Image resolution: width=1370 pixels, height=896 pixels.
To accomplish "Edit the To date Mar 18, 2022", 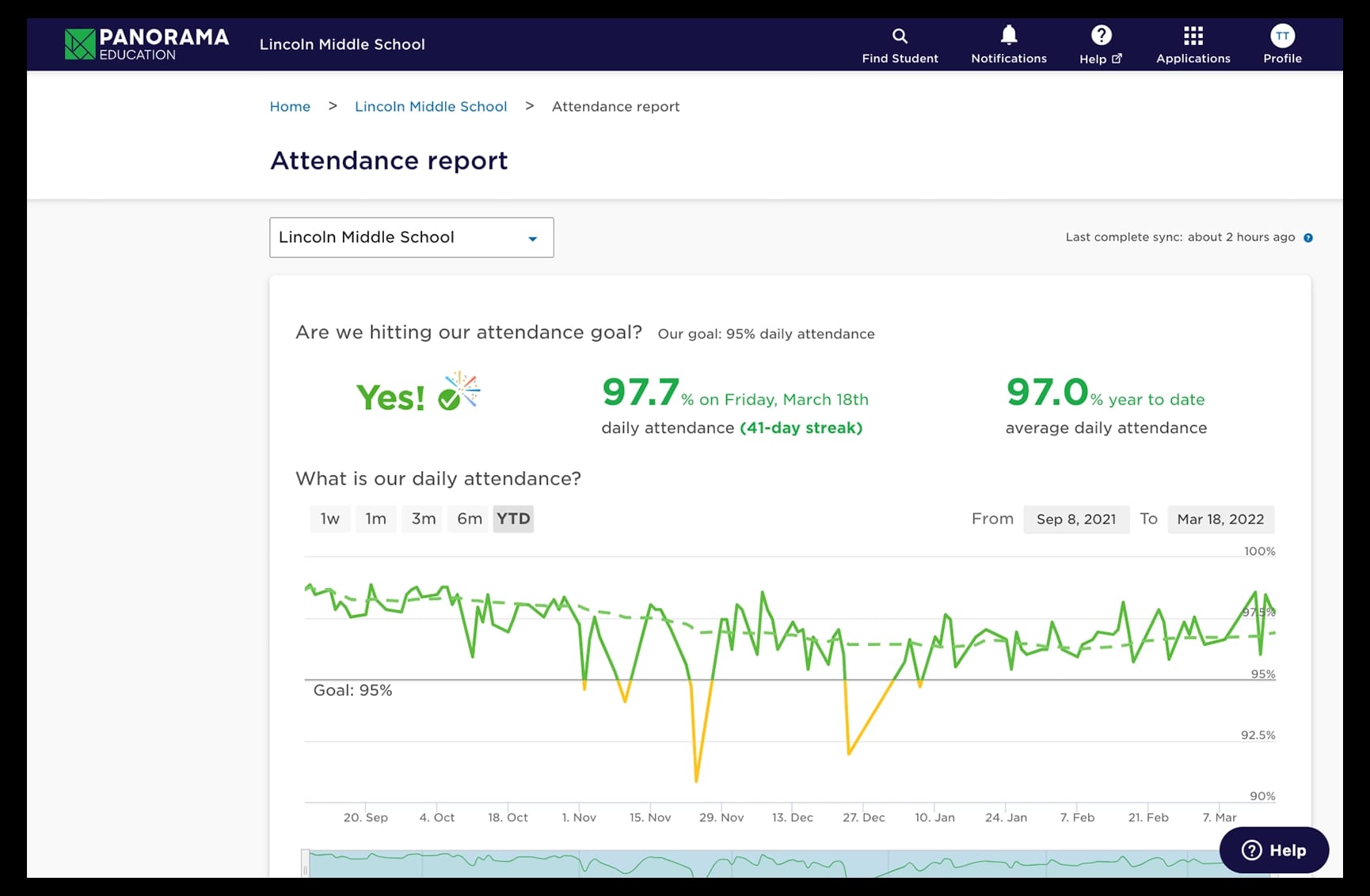I will pyautogui.click(x=1220, y=519).
